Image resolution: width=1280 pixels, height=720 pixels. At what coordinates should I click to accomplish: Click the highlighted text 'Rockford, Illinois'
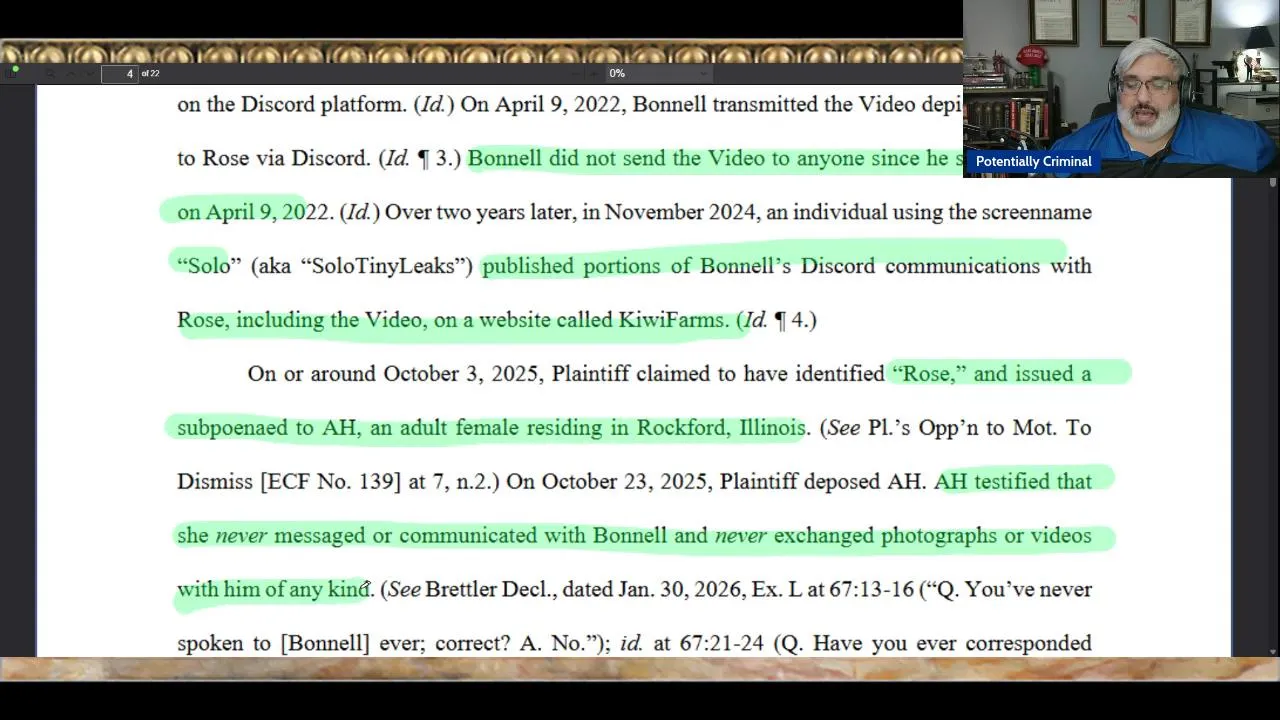(x=721, y=428)
